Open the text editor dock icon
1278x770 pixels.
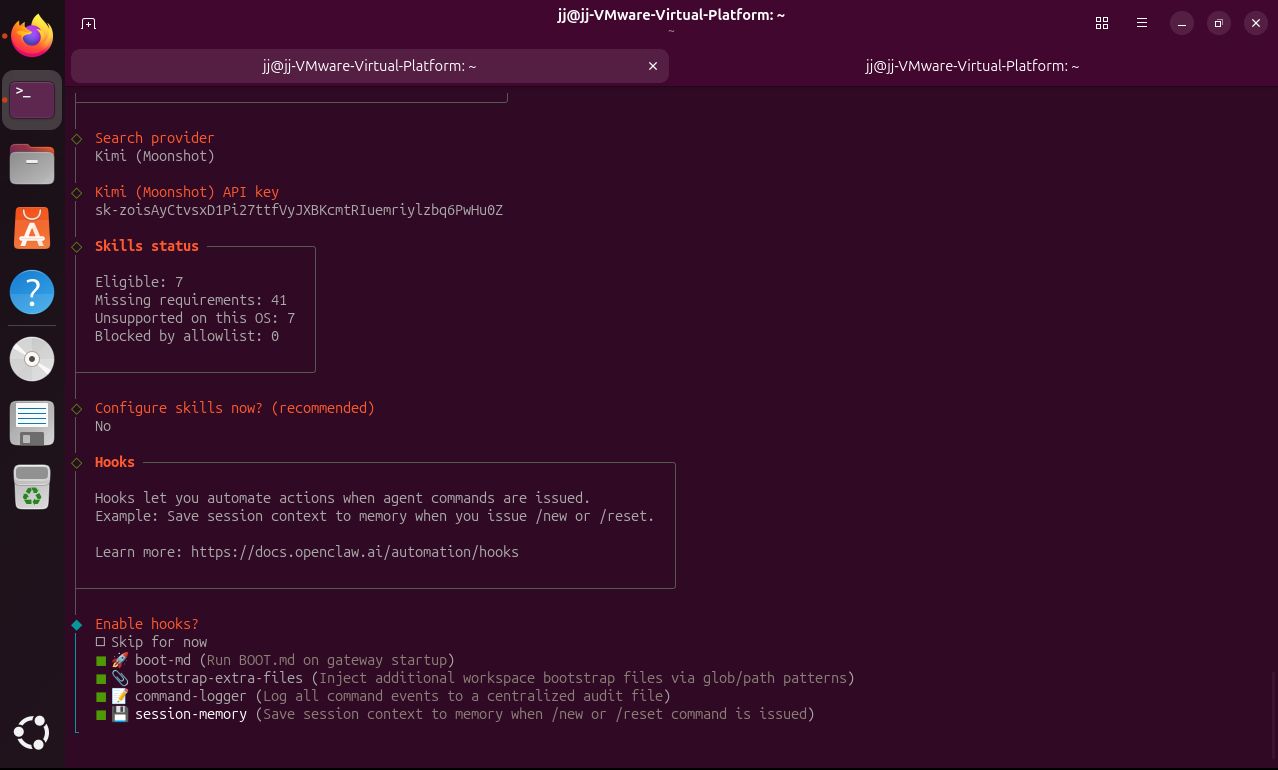(x=32, y=422)
